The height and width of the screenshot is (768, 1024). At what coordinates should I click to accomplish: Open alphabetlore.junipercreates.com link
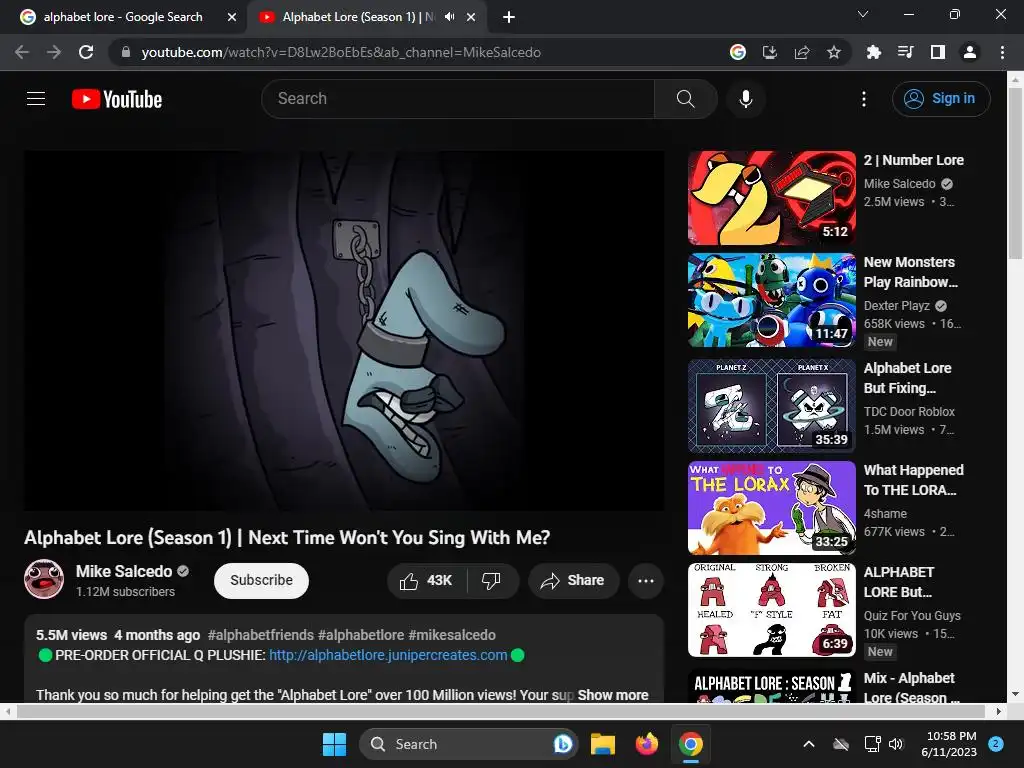(388, 655)
